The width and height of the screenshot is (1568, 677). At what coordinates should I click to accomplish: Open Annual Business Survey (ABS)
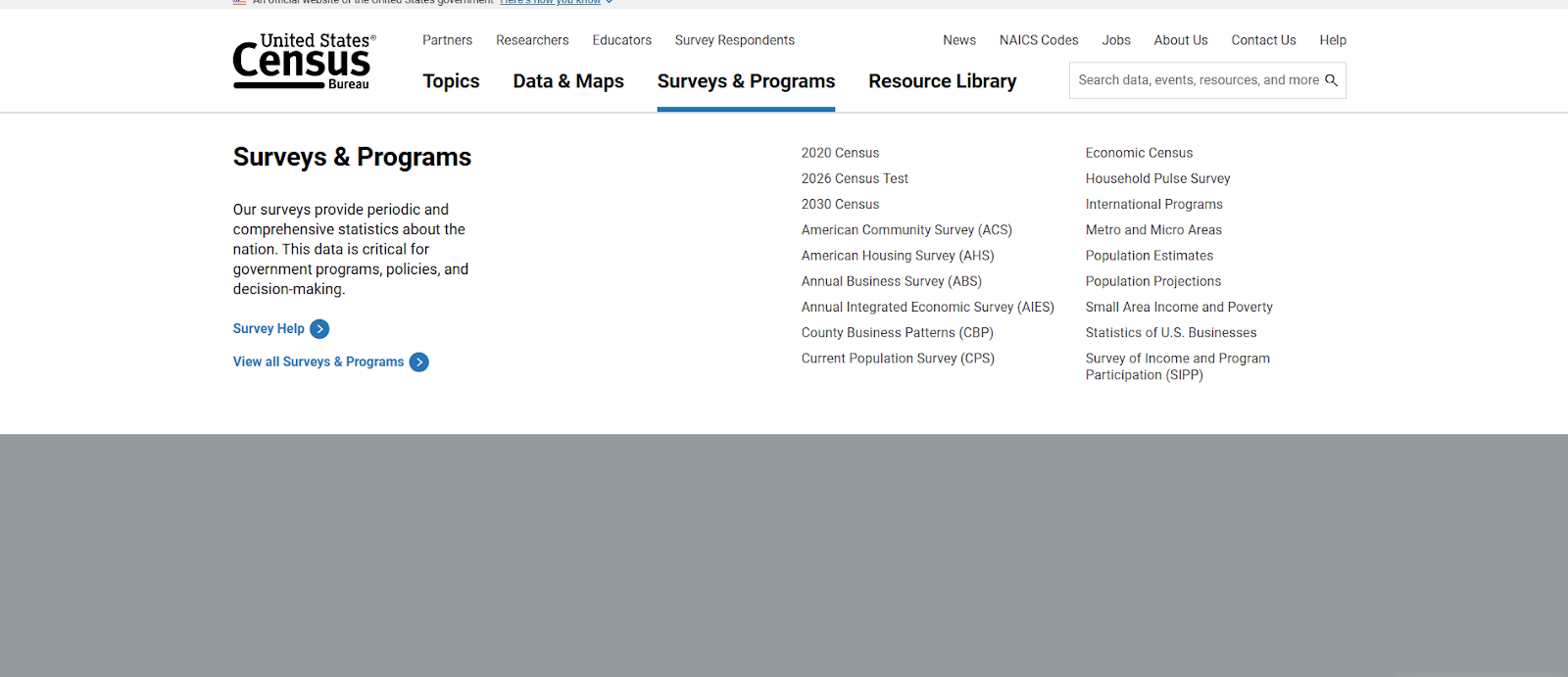coord(892,281)
